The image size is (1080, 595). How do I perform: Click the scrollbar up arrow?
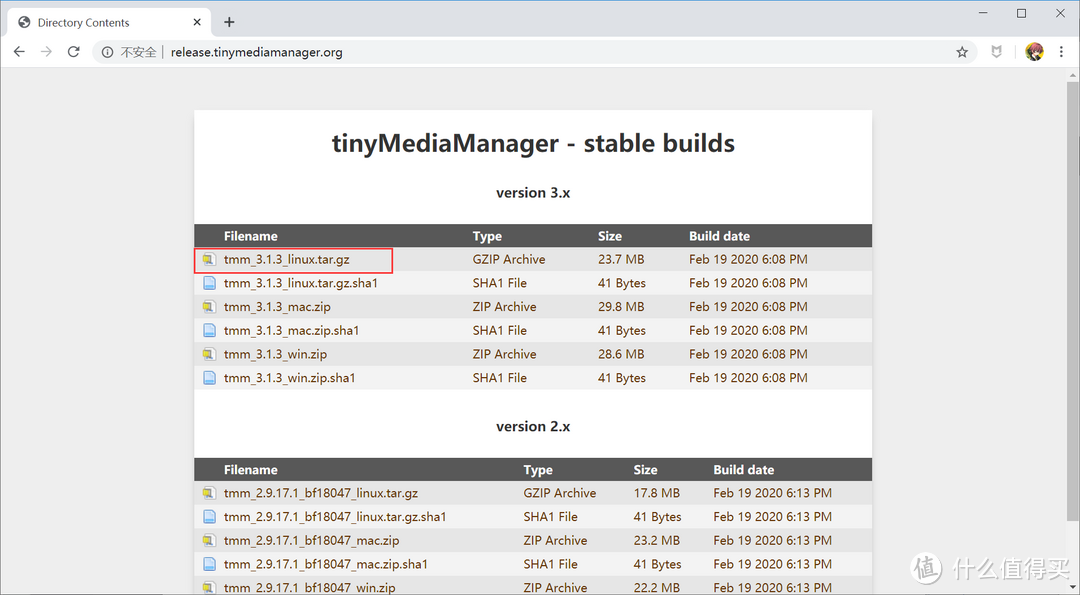(1073, 74)
